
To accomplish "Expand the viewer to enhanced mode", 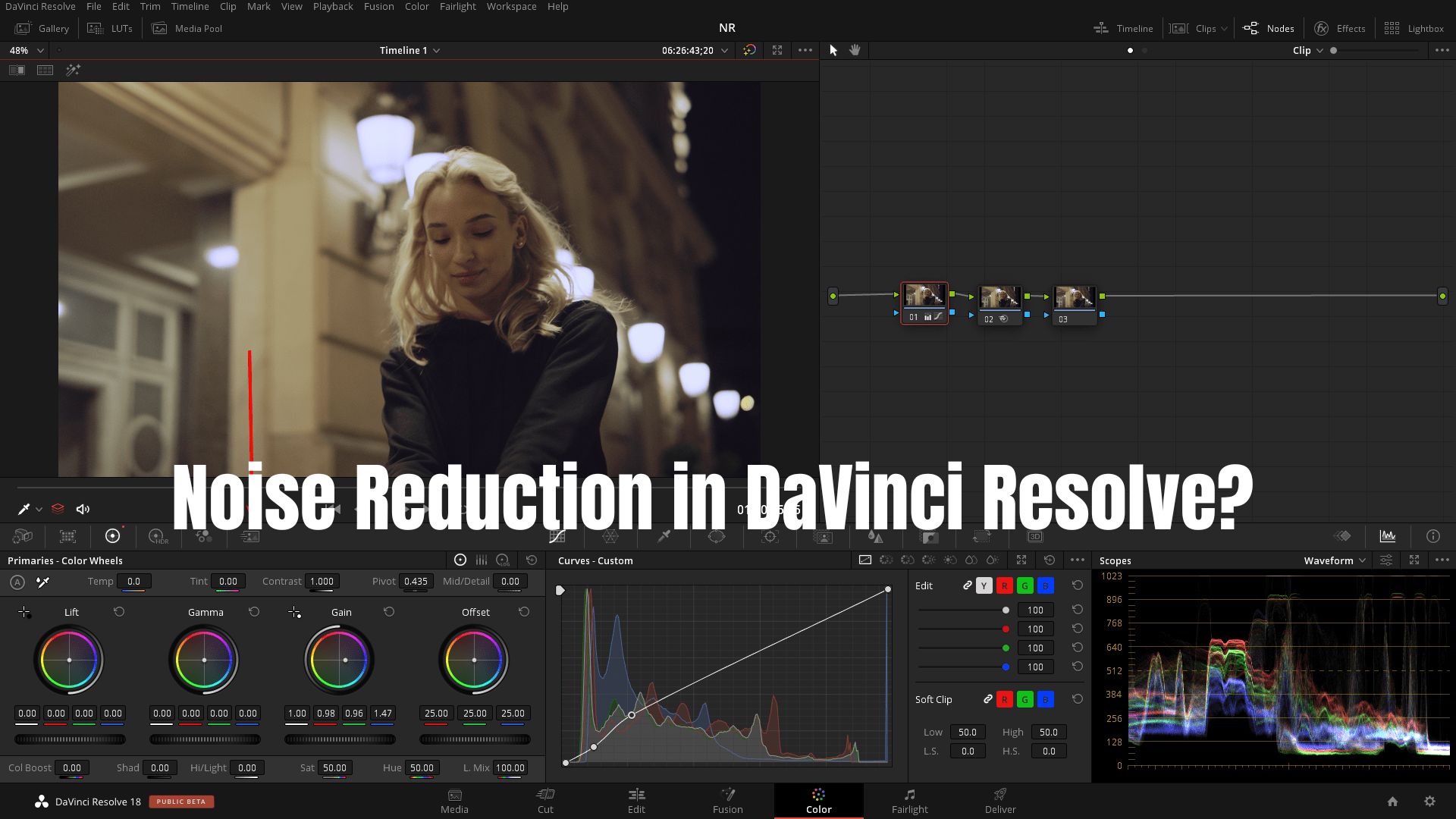I will point(777,50).
